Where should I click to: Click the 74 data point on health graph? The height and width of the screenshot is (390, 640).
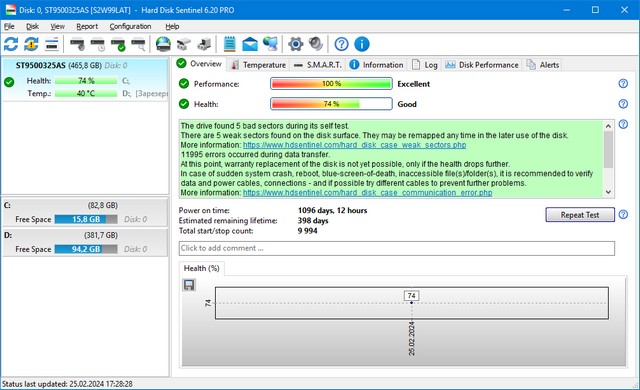click(411, 303)
